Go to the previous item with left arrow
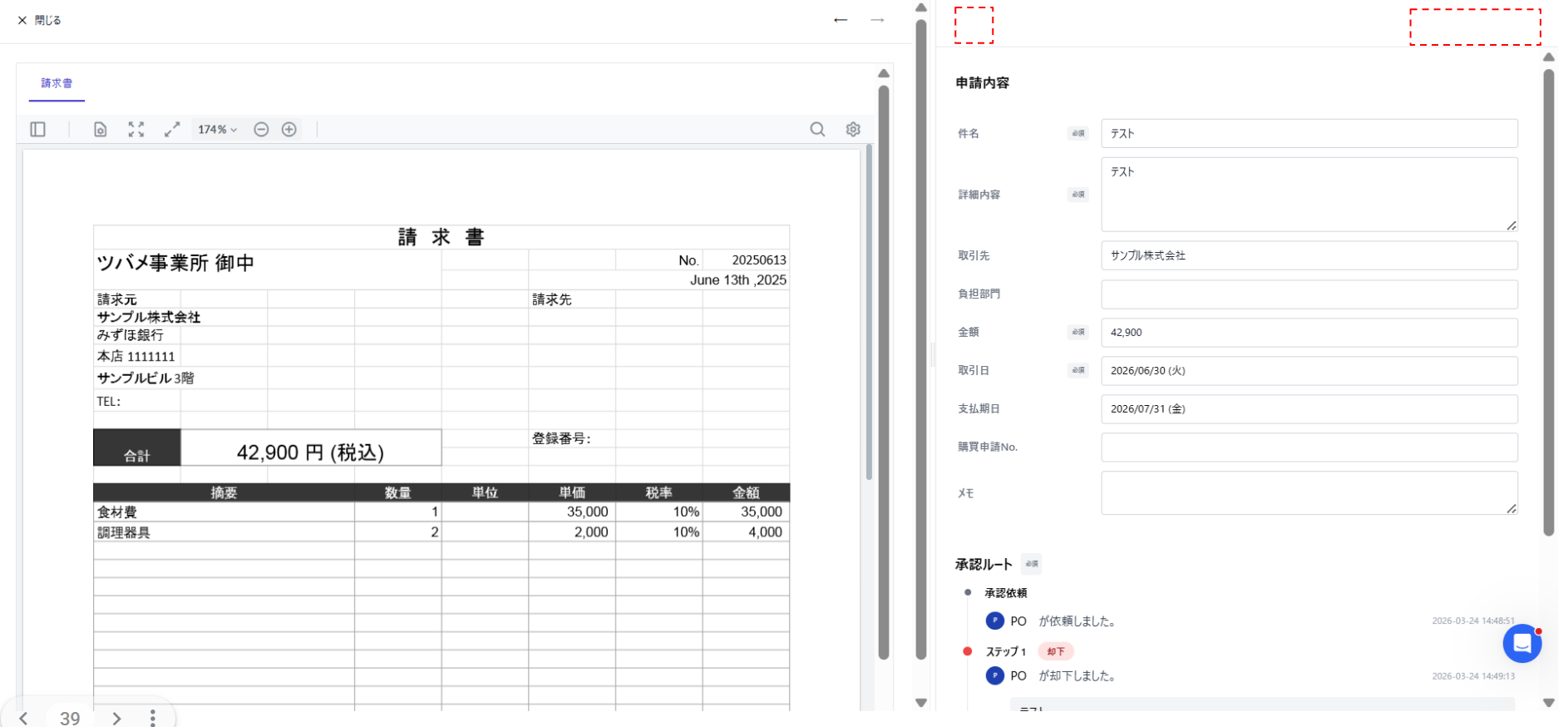Viewport: 1568px width, 727px height. coord(841,20)
